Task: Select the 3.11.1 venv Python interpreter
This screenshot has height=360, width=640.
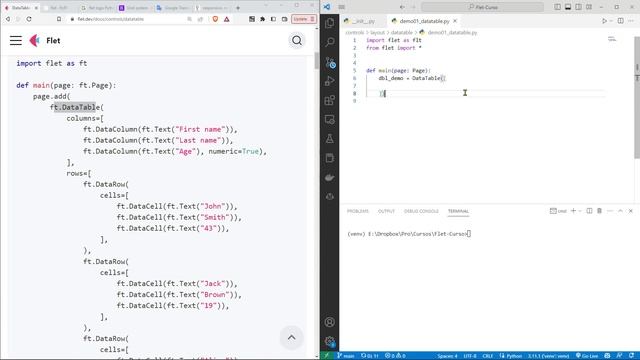Action: (548, 356)
